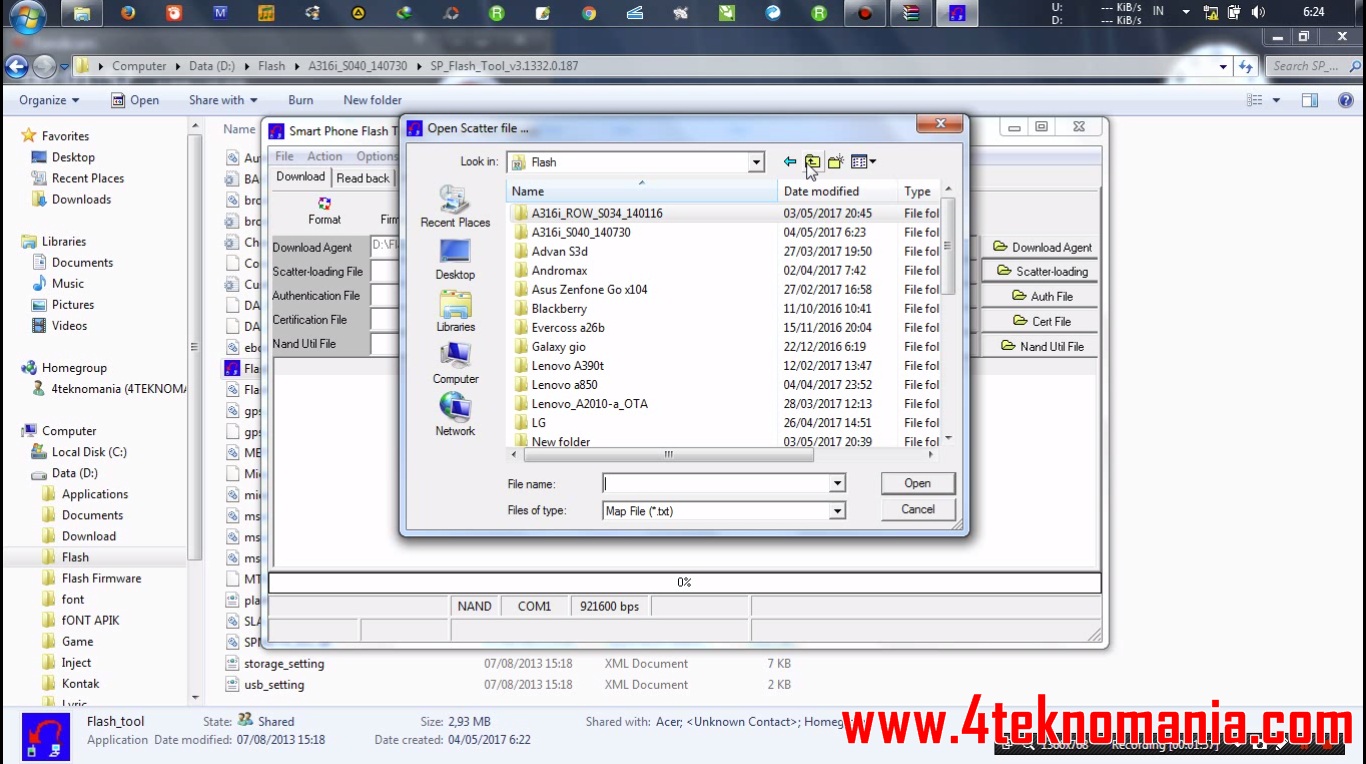Select Network in dialog places bar

pyautogui.click(x=455, y=416)
